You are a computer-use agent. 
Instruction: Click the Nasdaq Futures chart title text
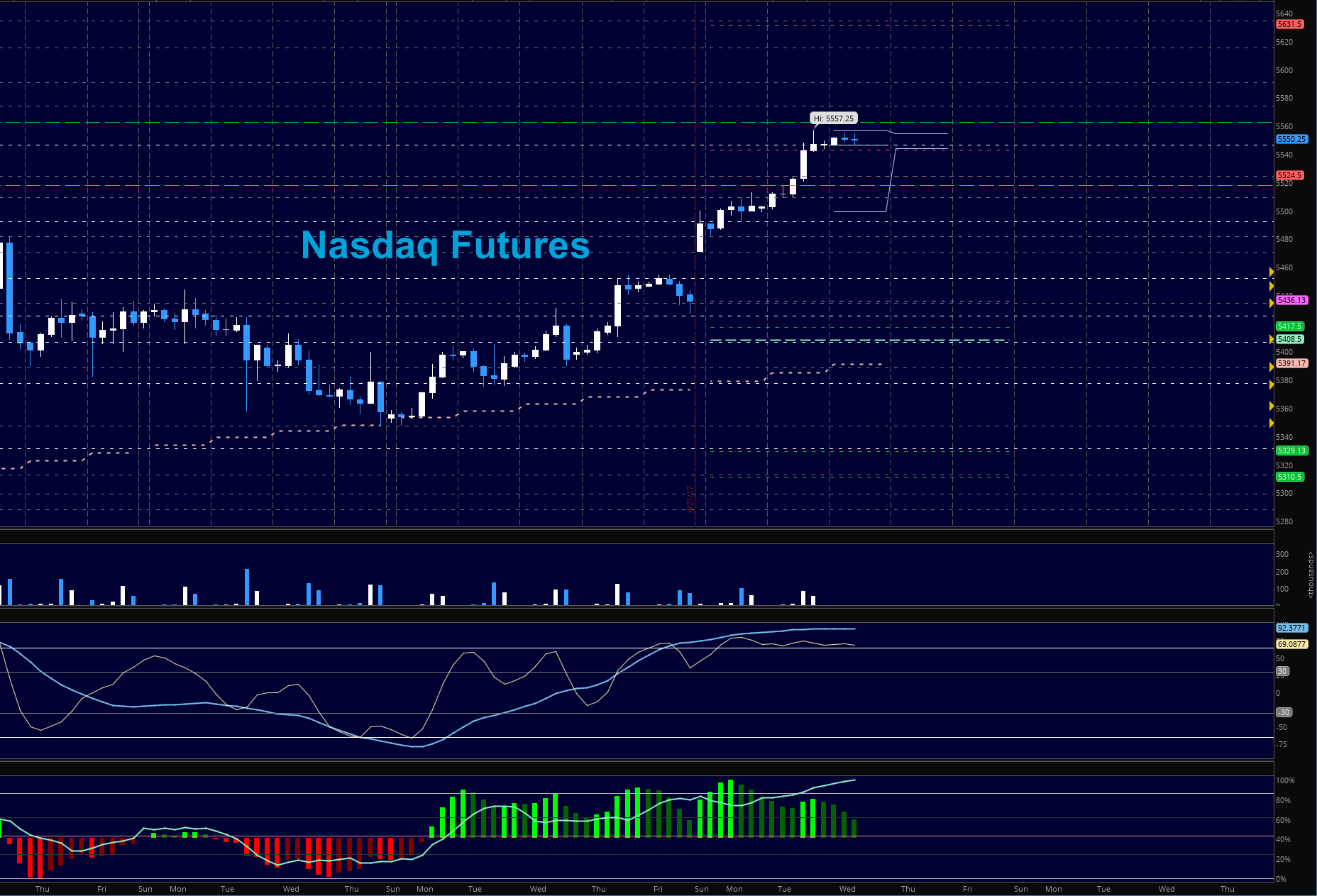445,245
